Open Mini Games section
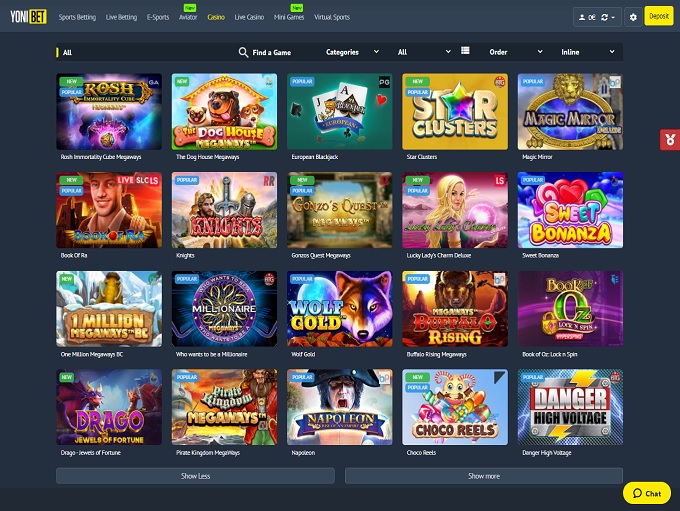The width and height of the screenshot is (680, 511). (289, 17)
